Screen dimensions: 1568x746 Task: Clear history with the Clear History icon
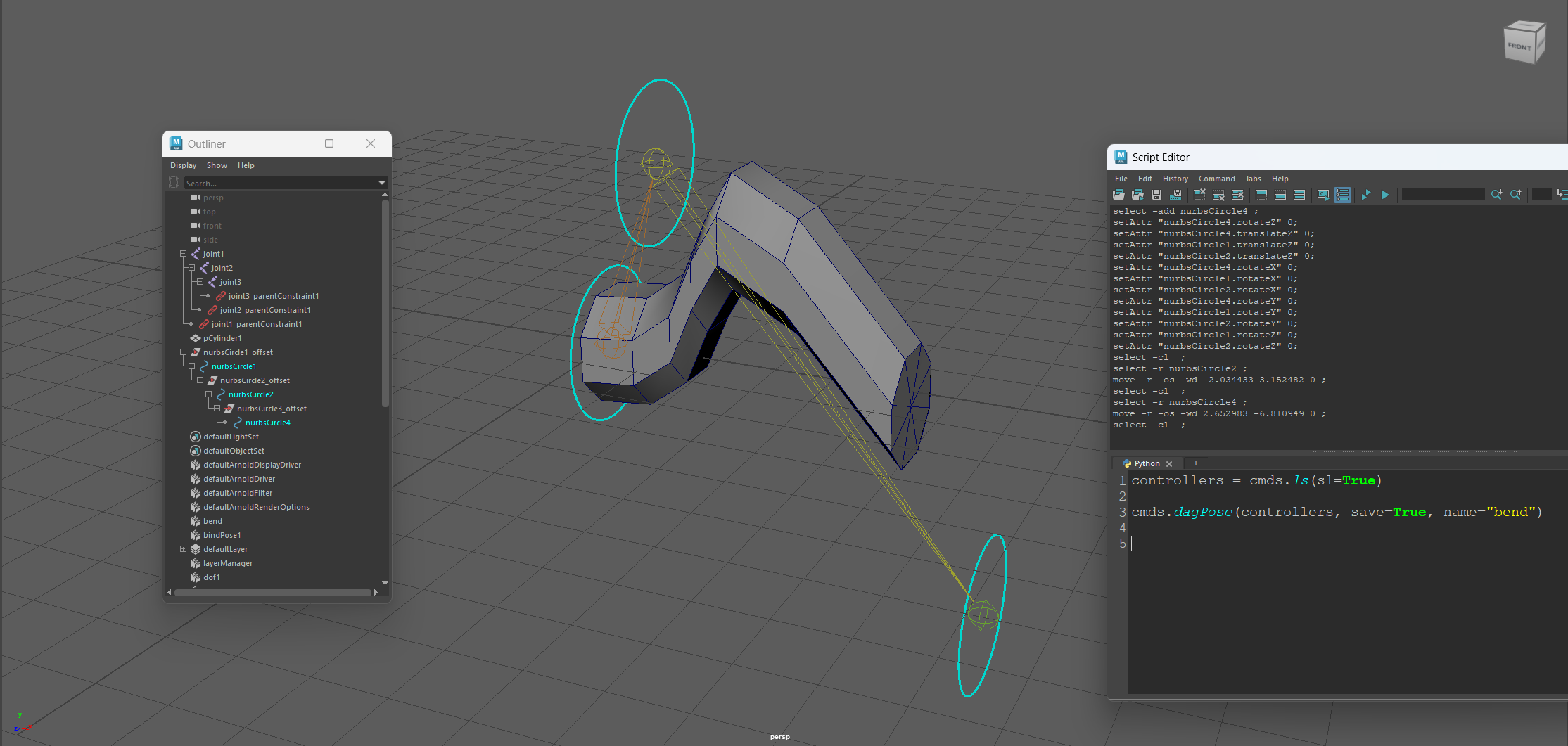1200,195
